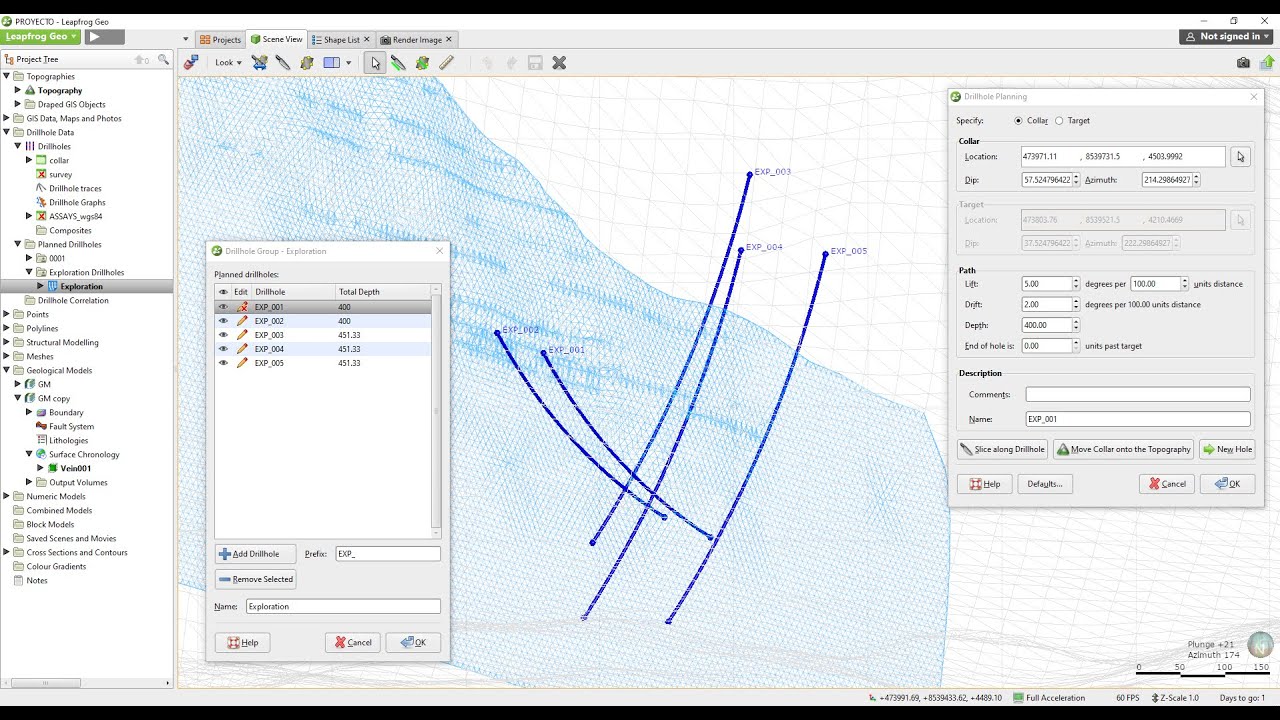Click the home view icon at top right
Image resolution: width=1280 pixels, height=720 pixels.
(1268, 62)
